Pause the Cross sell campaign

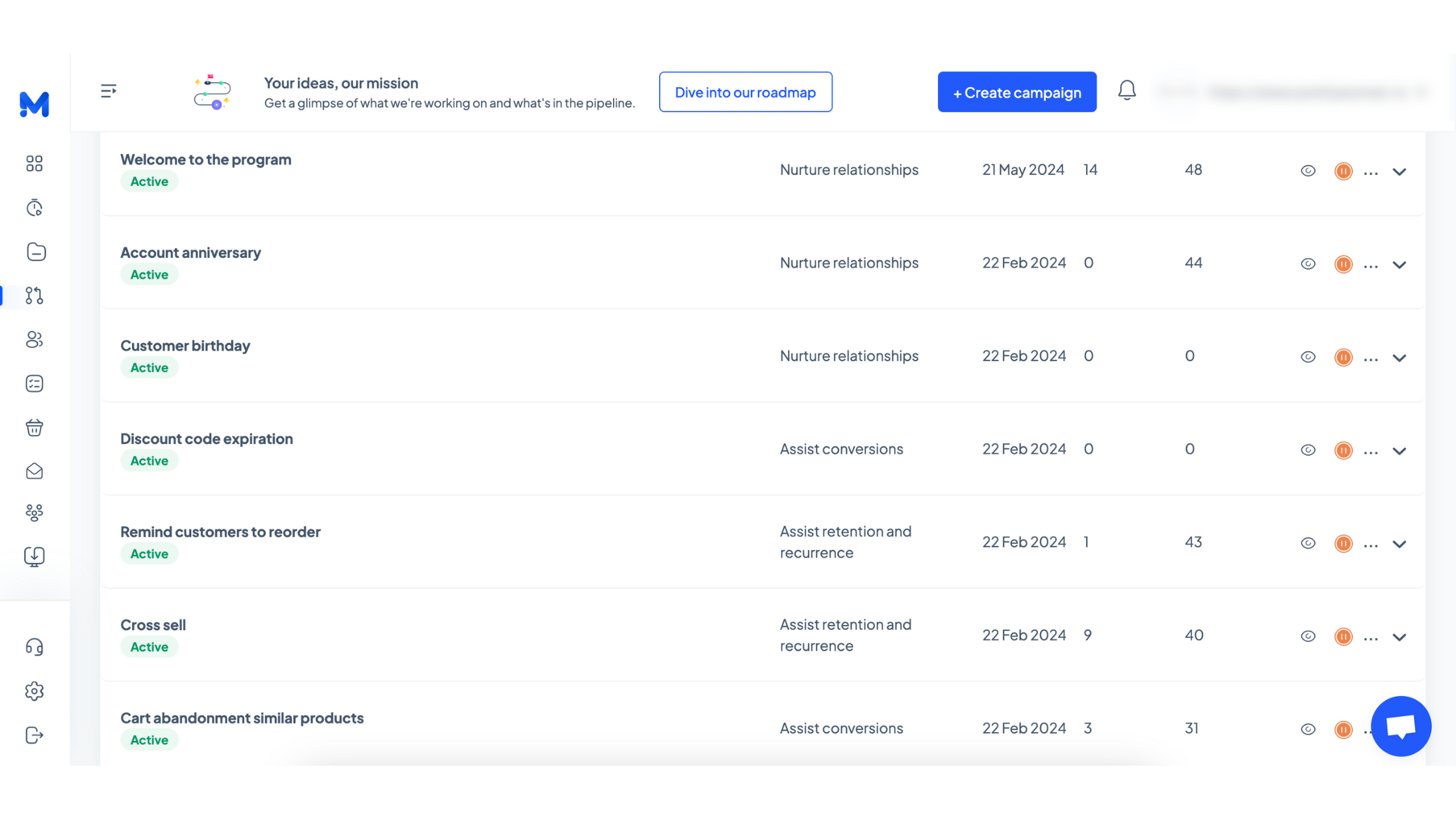[1343, 636]
